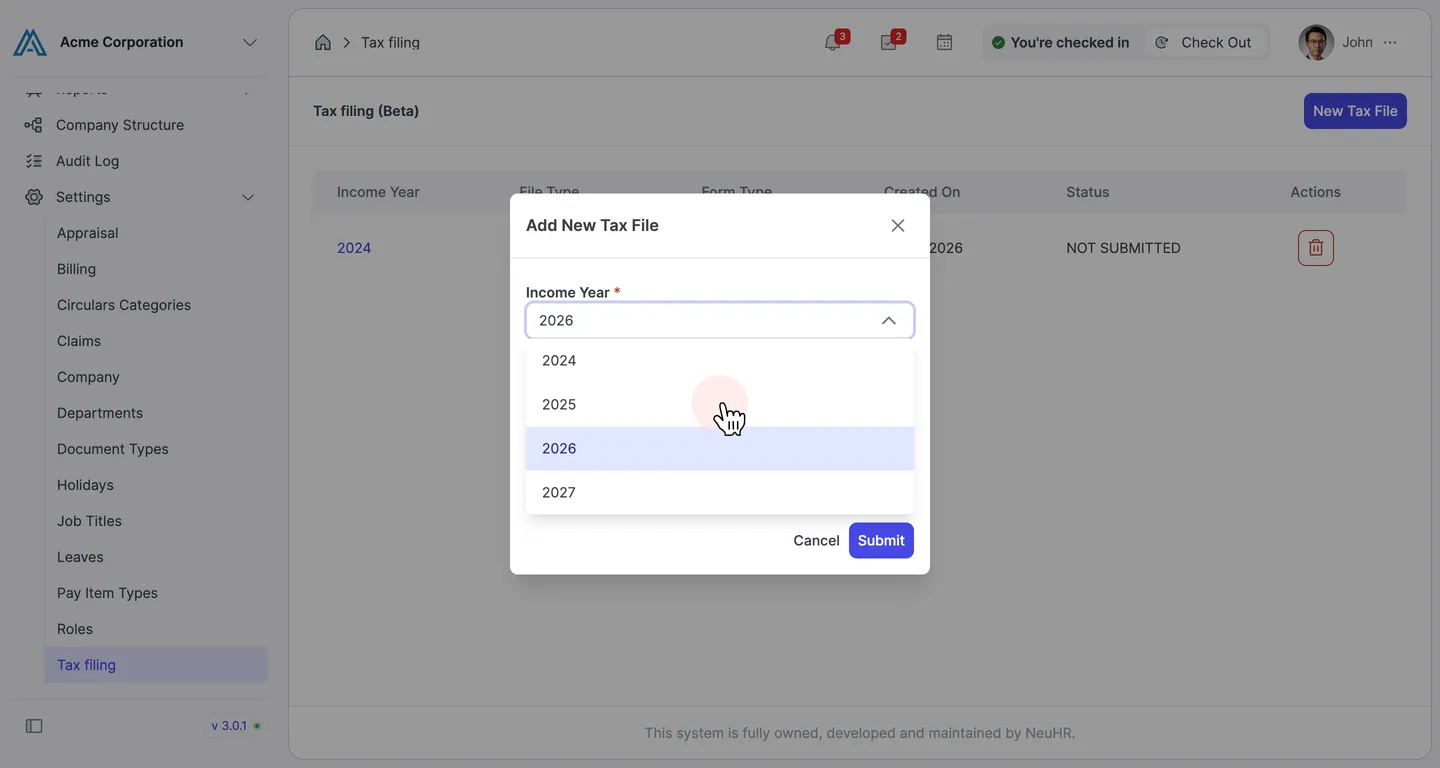Click the Settings gear icon
Viewport: 1440px width, 768px height.
pos(34,197)
